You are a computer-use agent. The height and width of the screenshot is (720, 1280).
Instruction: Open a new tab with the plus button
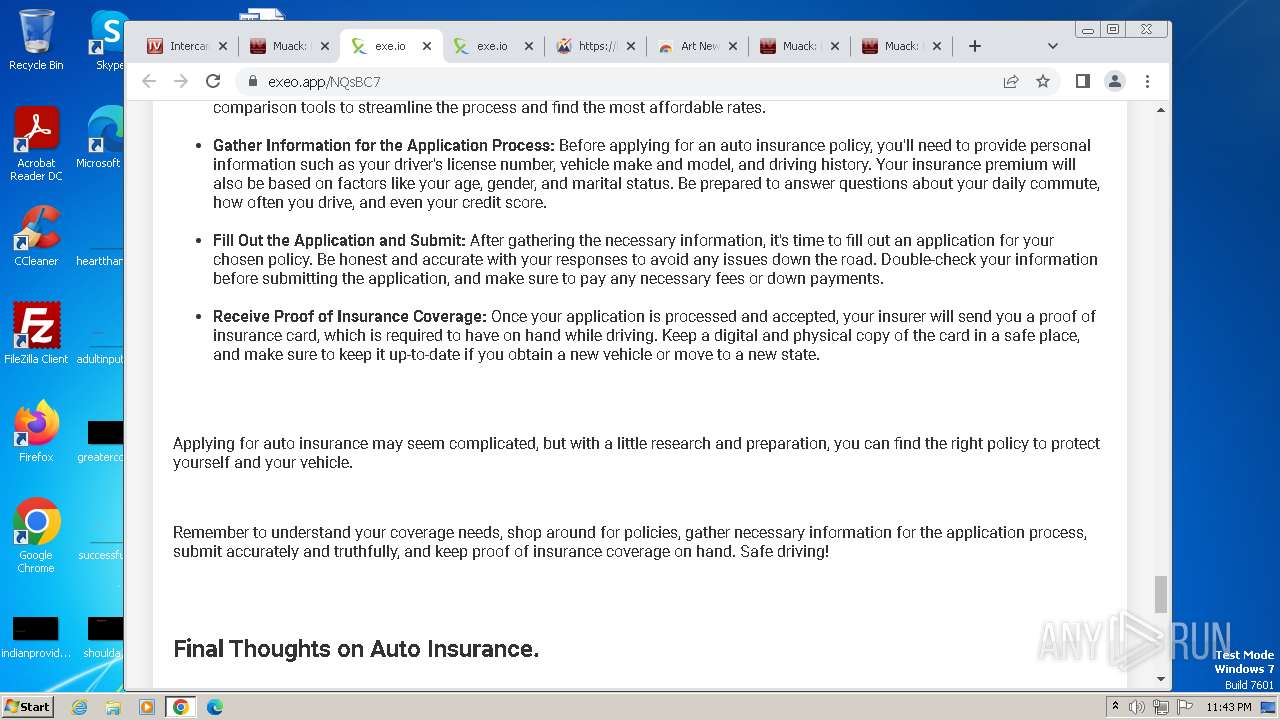click(975, 46)
